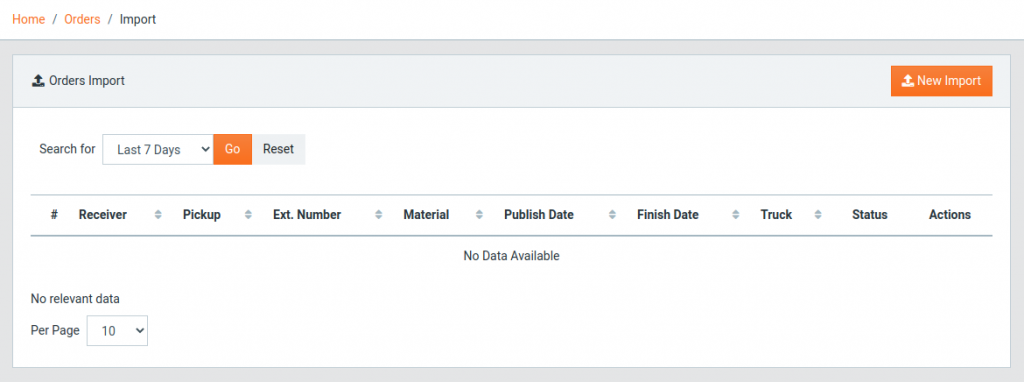Open the Orders breadcrumb link

(82, 19)
